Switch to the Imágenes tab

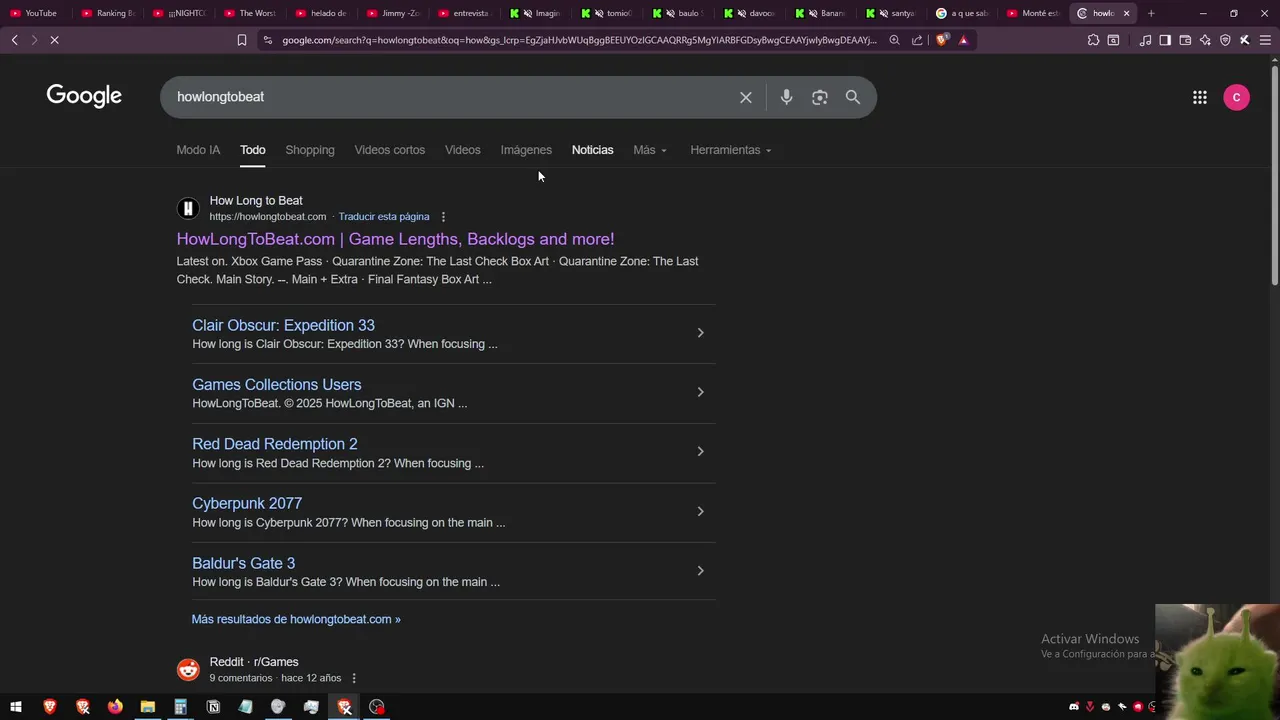[x=526, y=150]
